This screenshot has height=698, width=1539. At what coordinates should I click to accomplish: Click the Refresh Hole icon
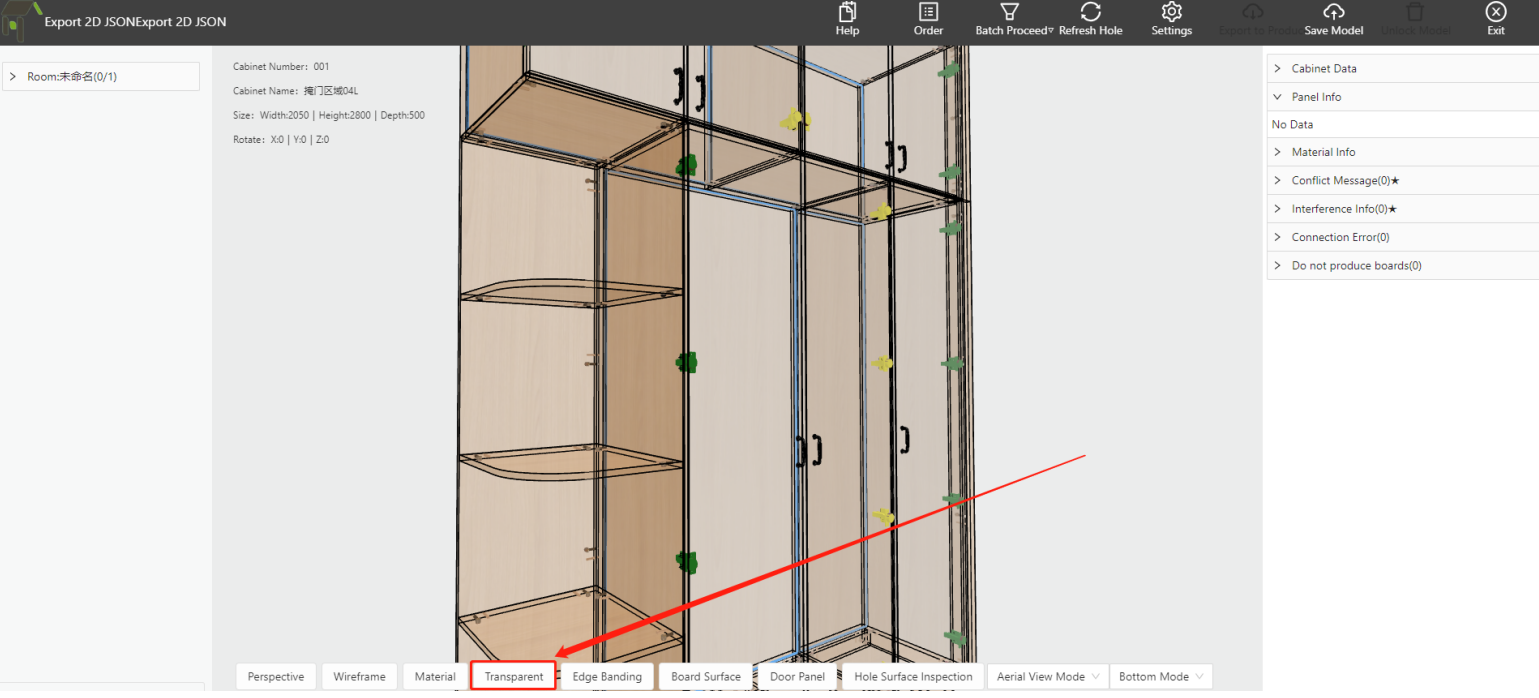[1091, 12]
